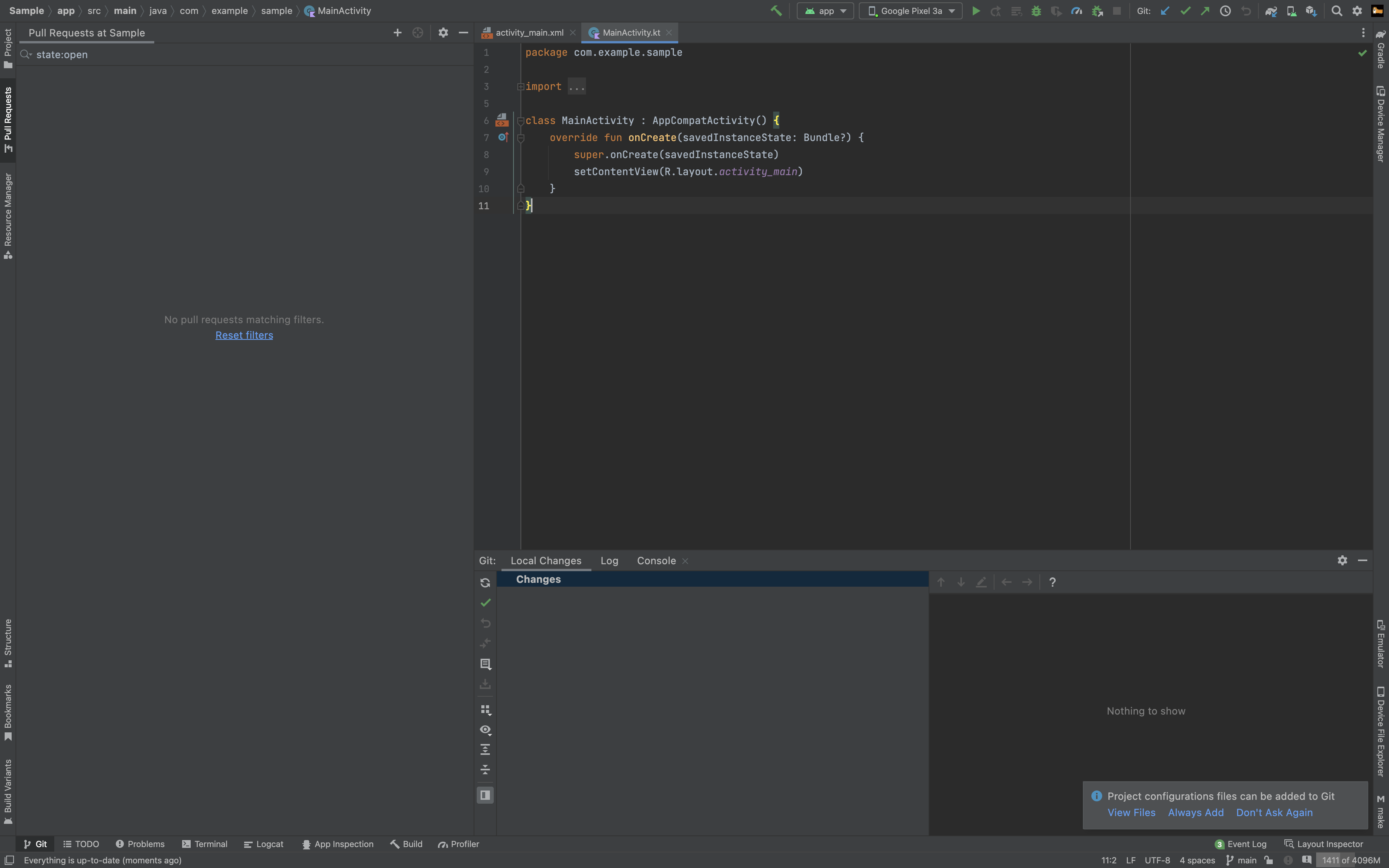Expand folded import statements

[x=576, y=87]
